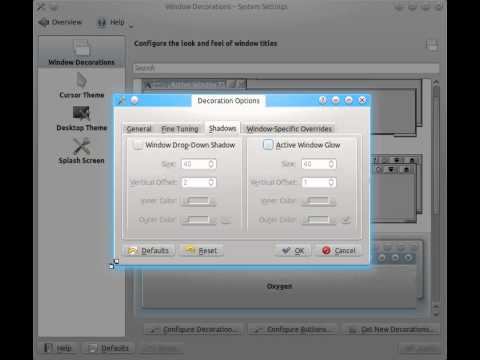Select the Shadows tab
Screen dimensions: 480x360
click(x=222, y=128)
